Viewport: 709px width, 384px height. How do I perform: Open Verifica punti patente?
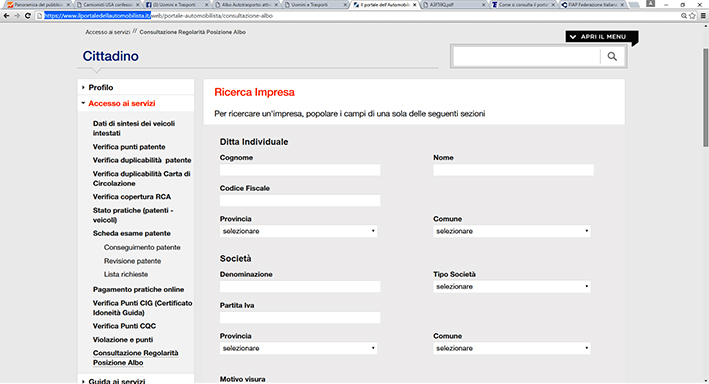click(129, 147)
